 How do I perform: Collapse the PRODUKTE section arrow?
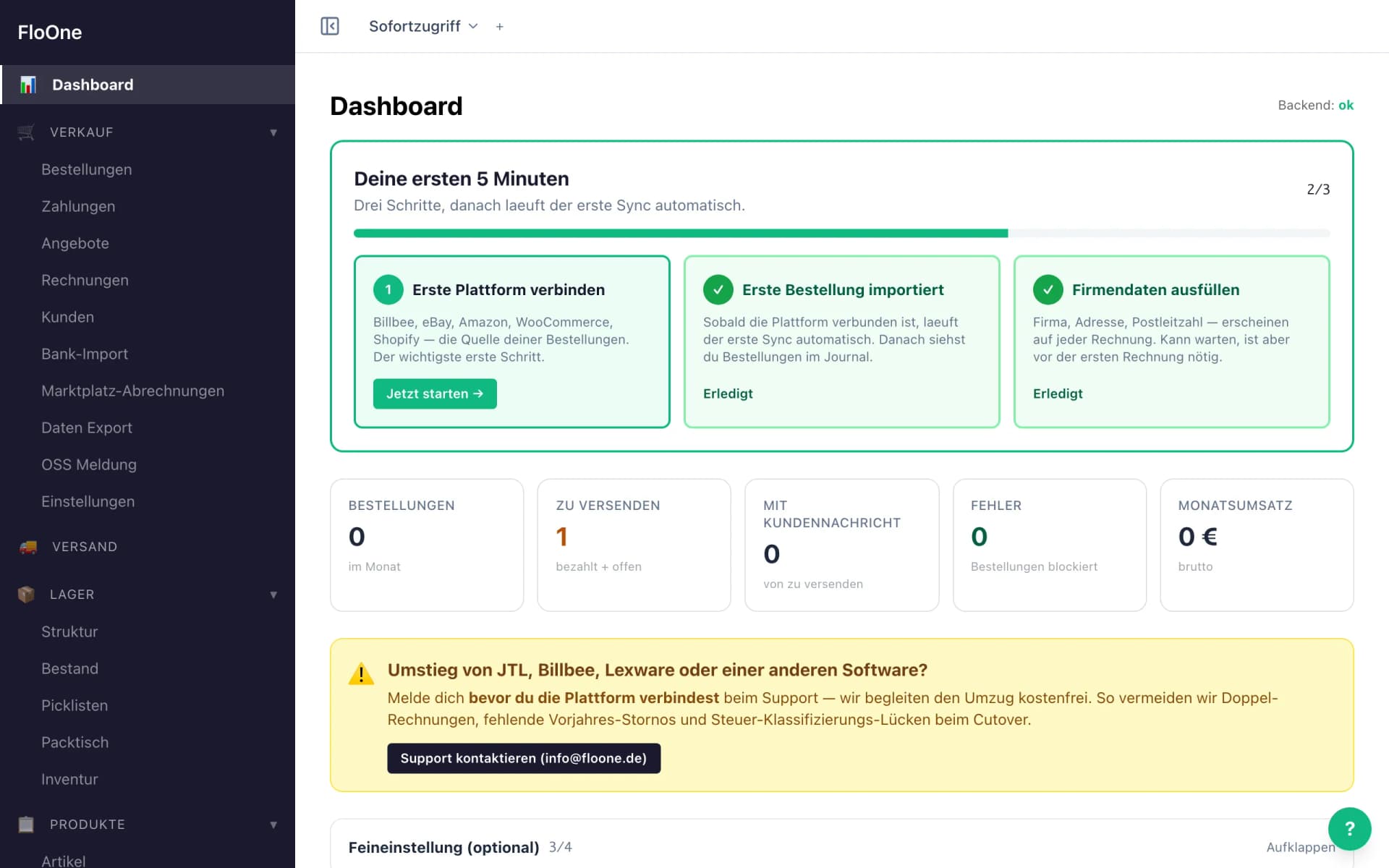(273, 825)
